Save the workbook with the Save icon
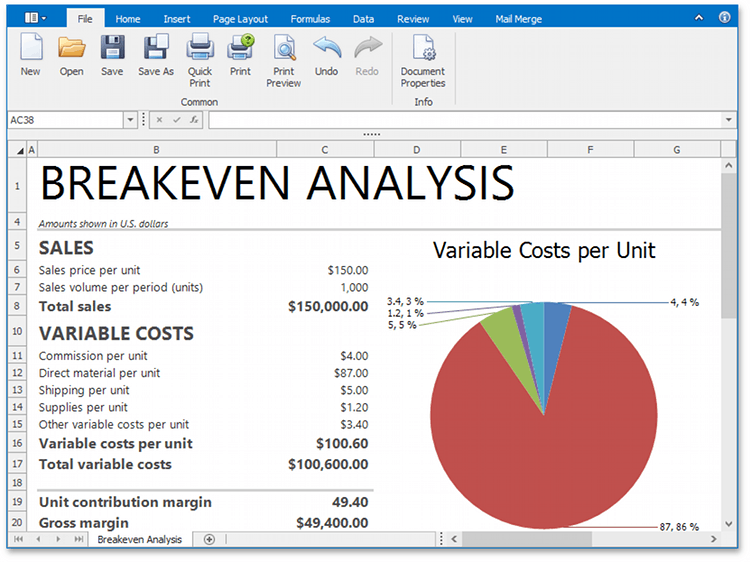 112,47
